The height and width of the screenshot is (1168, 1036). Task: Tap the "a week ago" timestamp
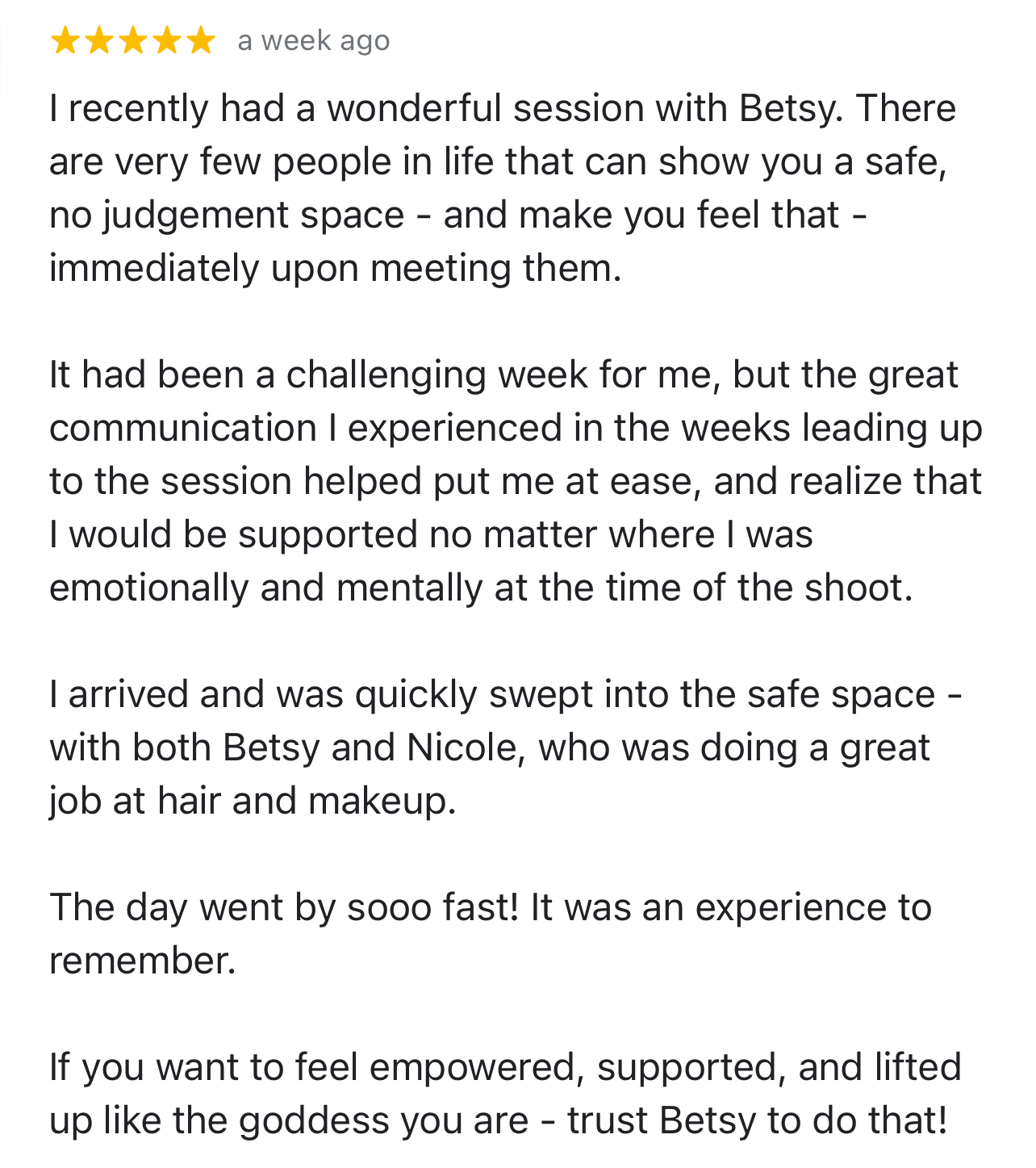tap(313, 40)
